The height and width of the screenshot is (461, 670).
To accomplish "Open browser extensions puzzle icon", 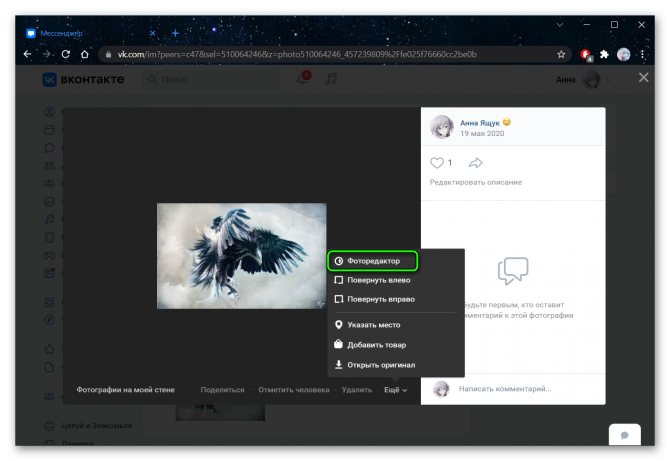I will [x=604, y=54].
